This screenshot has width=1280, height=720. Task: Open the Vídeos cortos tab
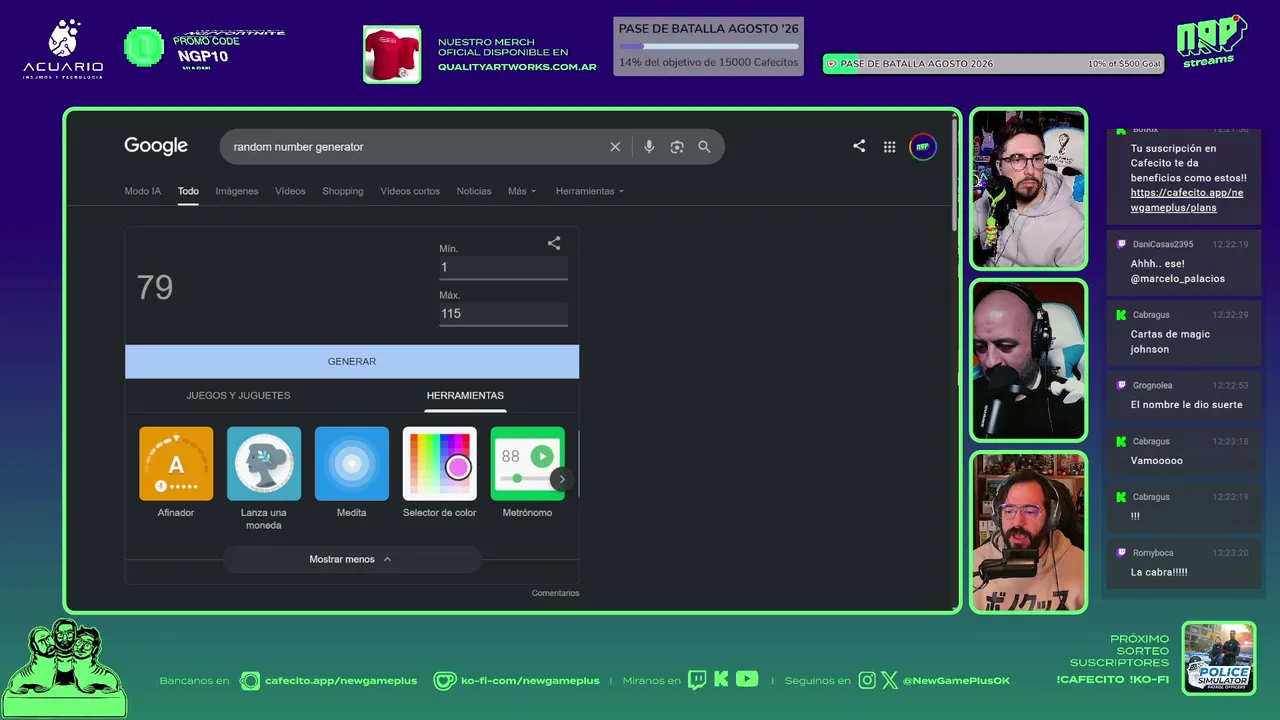[x=410, y=191]
